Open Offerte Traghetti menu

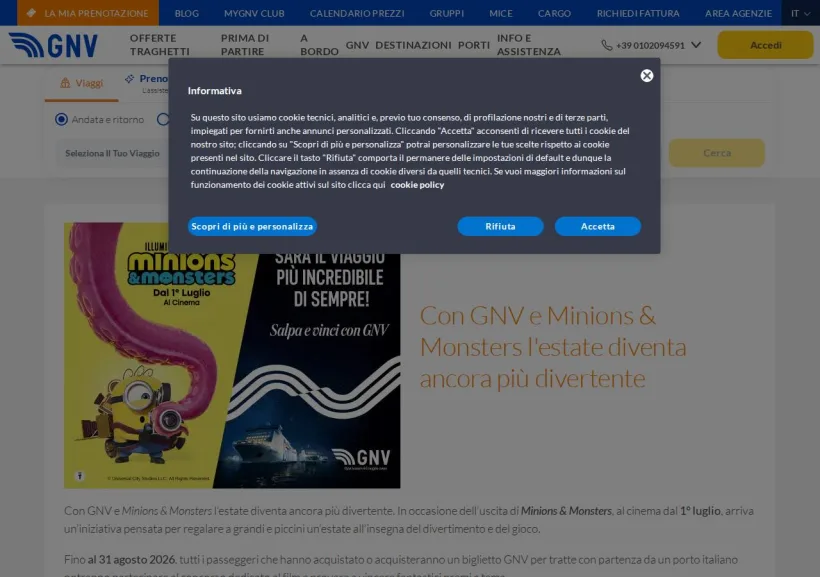click(x=160, y=45)
